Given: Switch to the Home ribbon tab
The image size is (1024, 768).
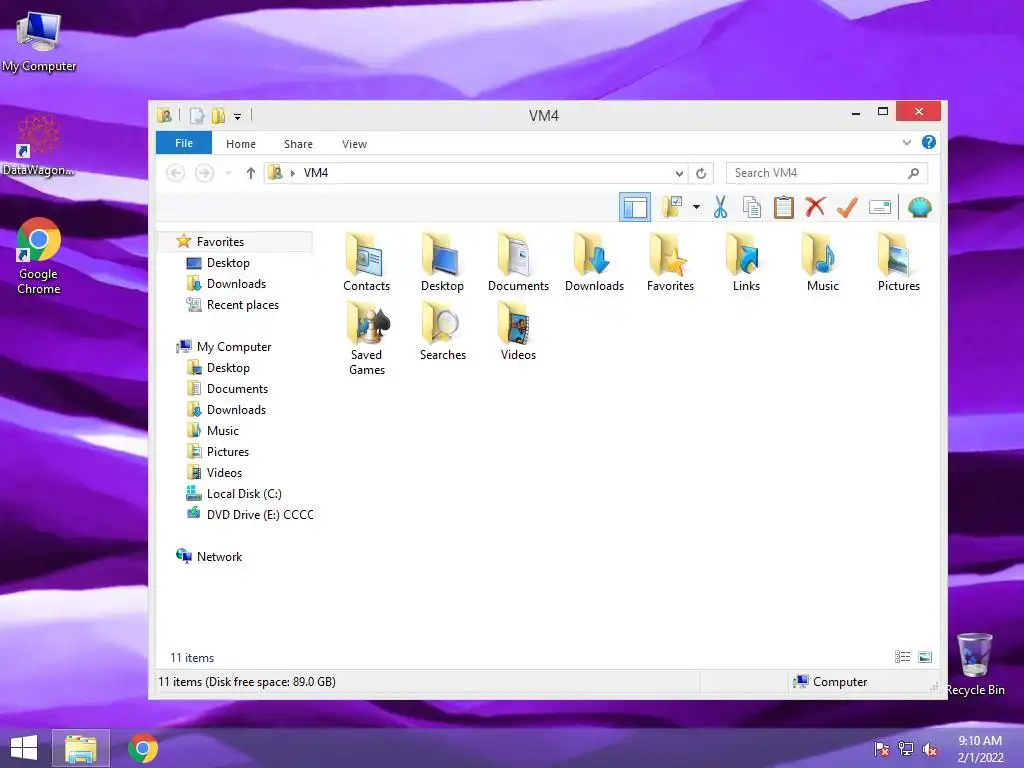Looking at the screenshot, I should 241,144.
